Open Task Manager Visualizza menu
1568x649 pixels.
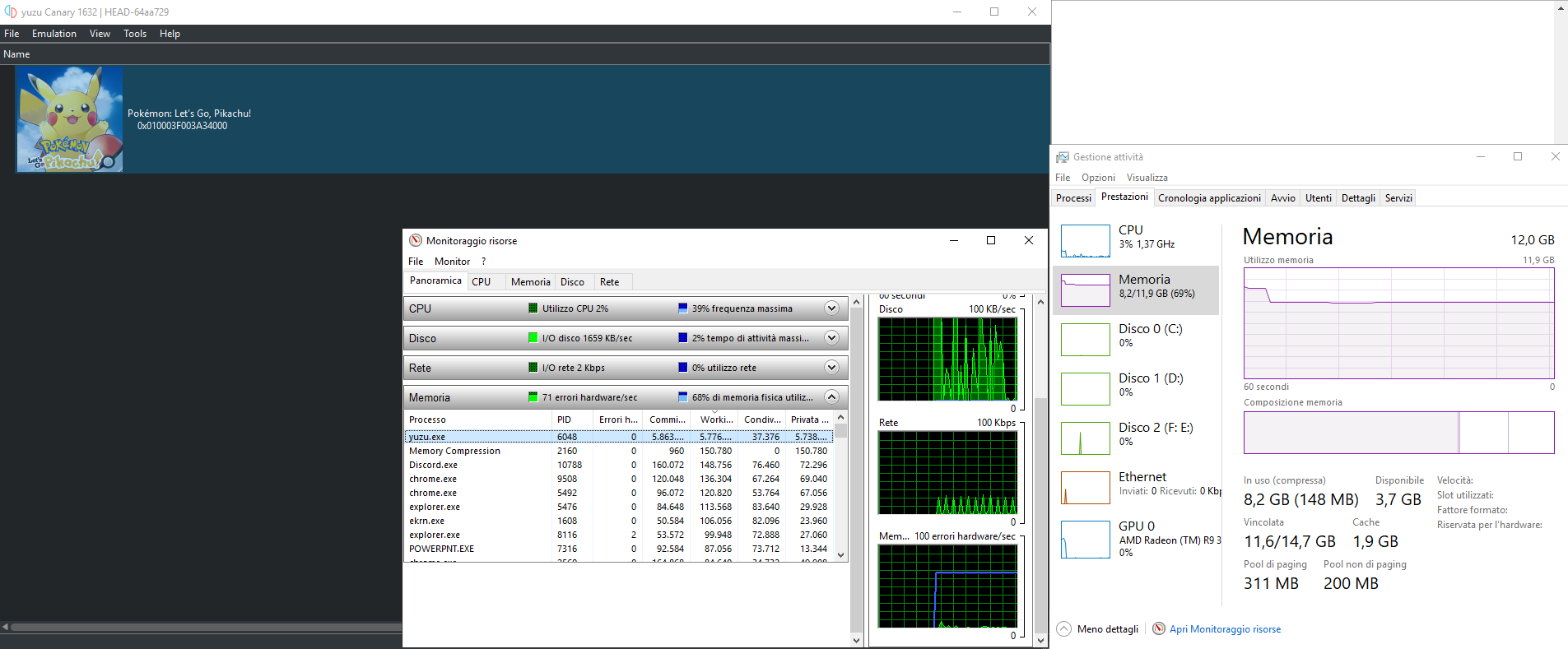(x=1147, y=178)
